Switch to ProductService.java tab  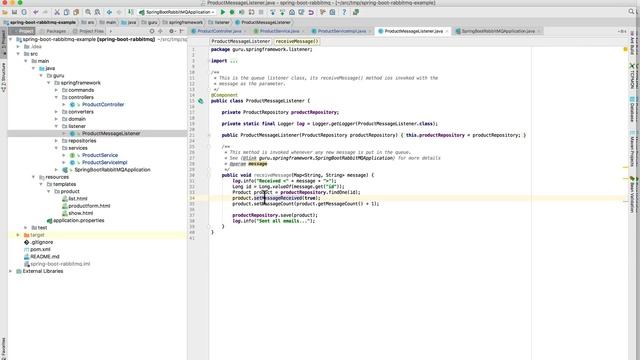279,31
